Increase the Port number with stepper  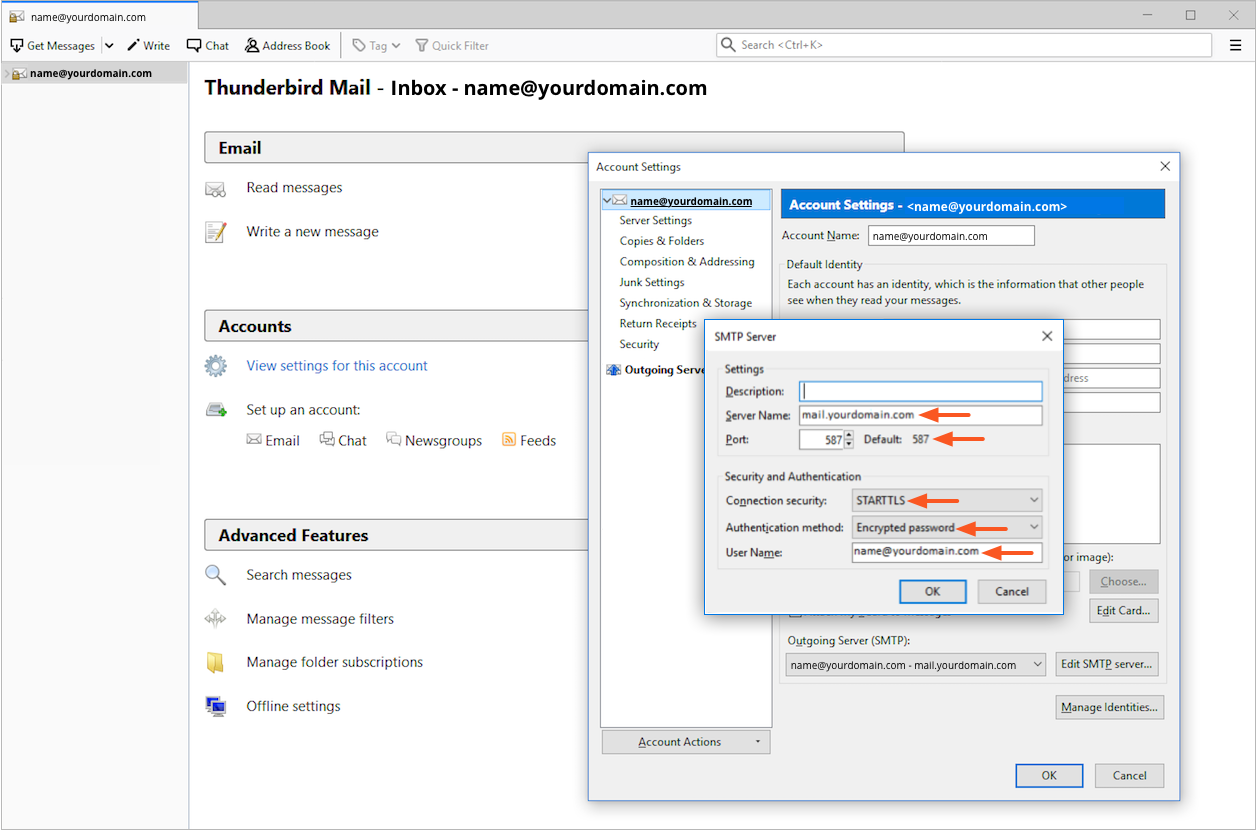coord(849,435)
